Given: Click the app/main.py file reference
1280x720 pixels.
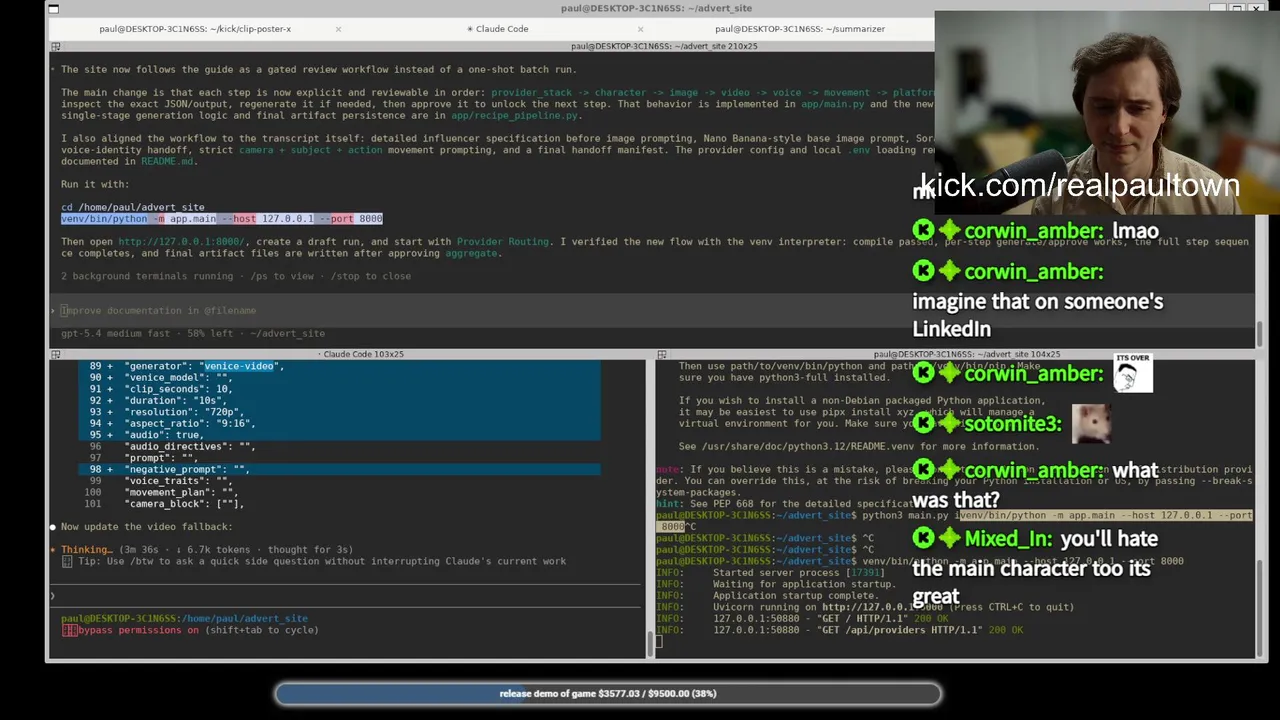Looking at the screenshot, I should pos(832,104).
